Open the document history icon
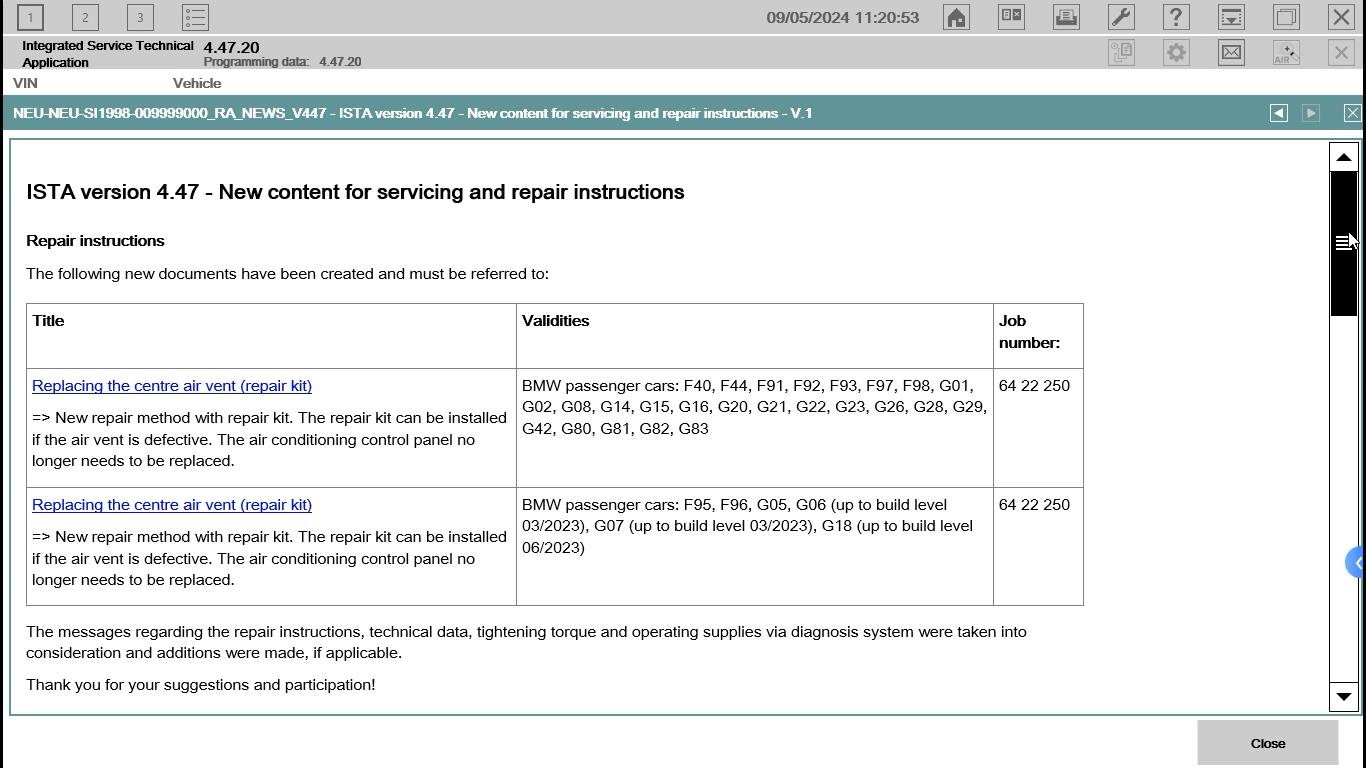Screen dimensions: 1366x768 point(1121,53)
